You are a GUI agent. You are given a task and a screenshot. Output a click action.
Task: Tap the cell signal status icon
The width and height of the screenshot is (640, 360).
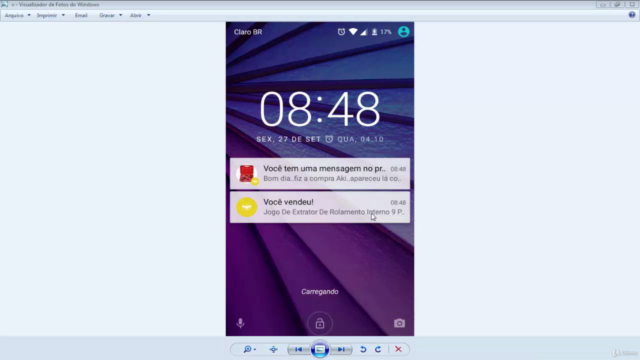click(363, 32)
